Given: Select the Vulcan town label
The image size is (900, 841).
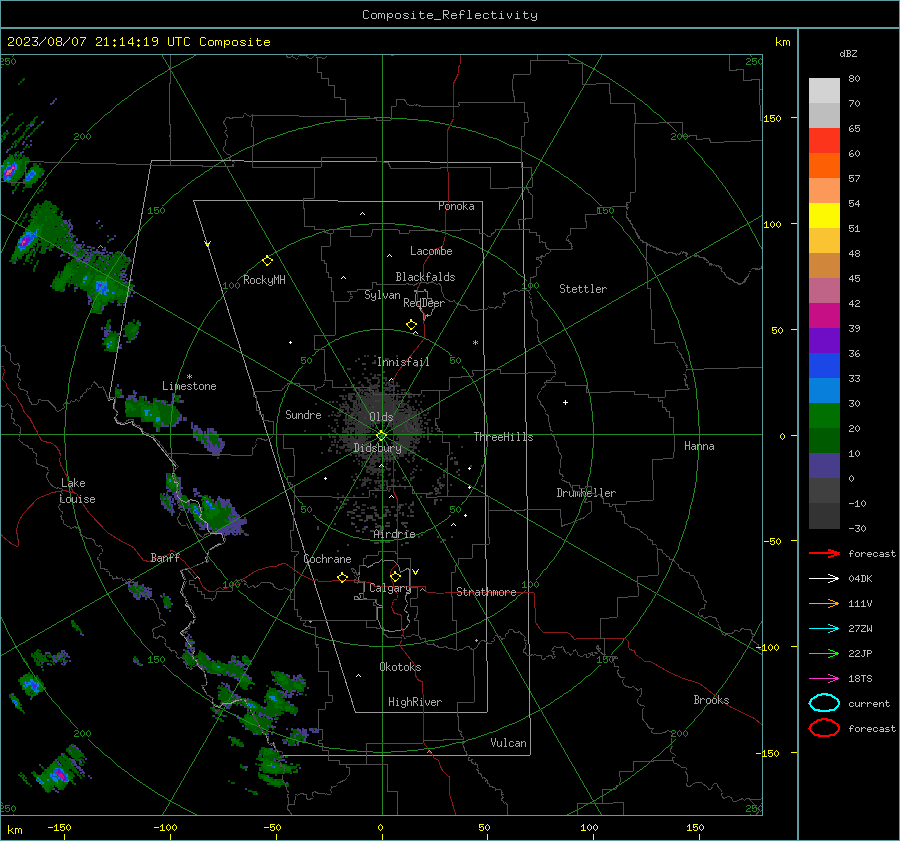Looking at the screenshot, I should coord(508,743).
